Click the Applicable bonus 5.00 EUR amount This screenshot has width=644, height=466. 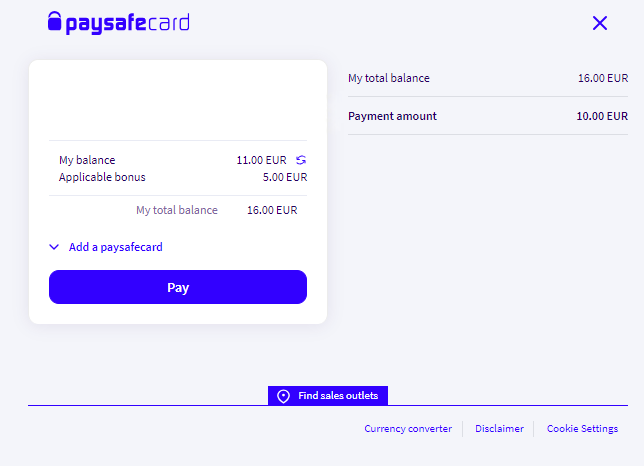[285, 177]
